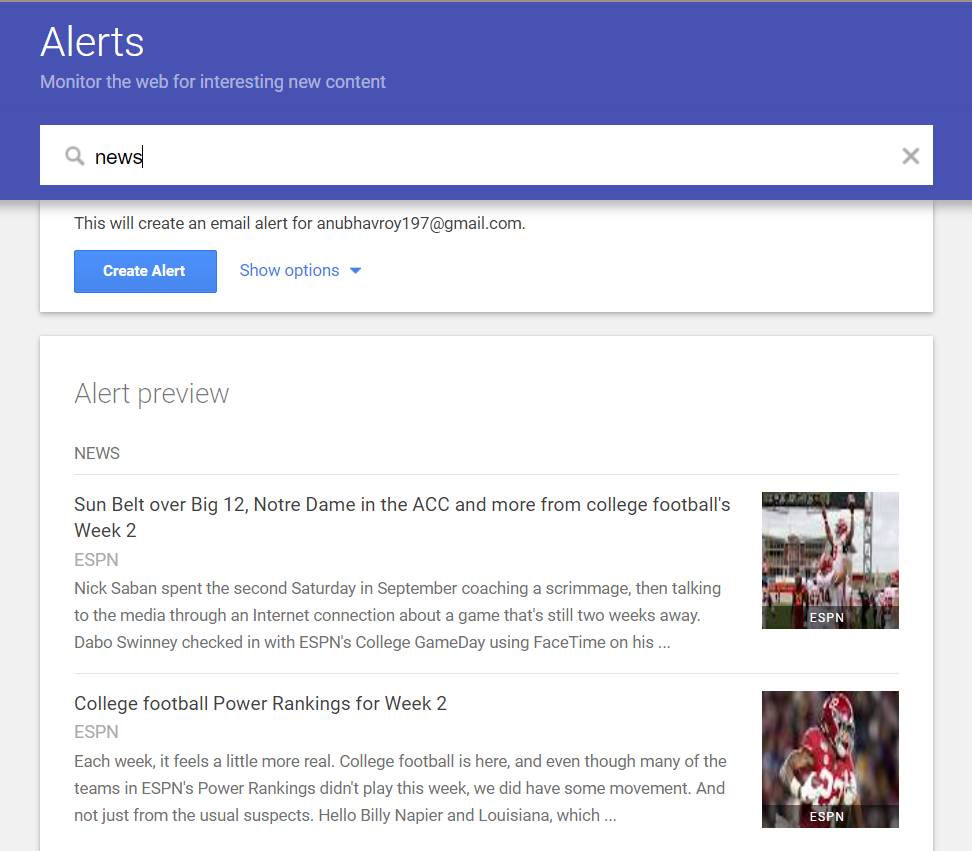The width and height of the screenshot is (972, 851).
Task: Click the Nick Saban article snippet text
Action: [x=397, y=615]
